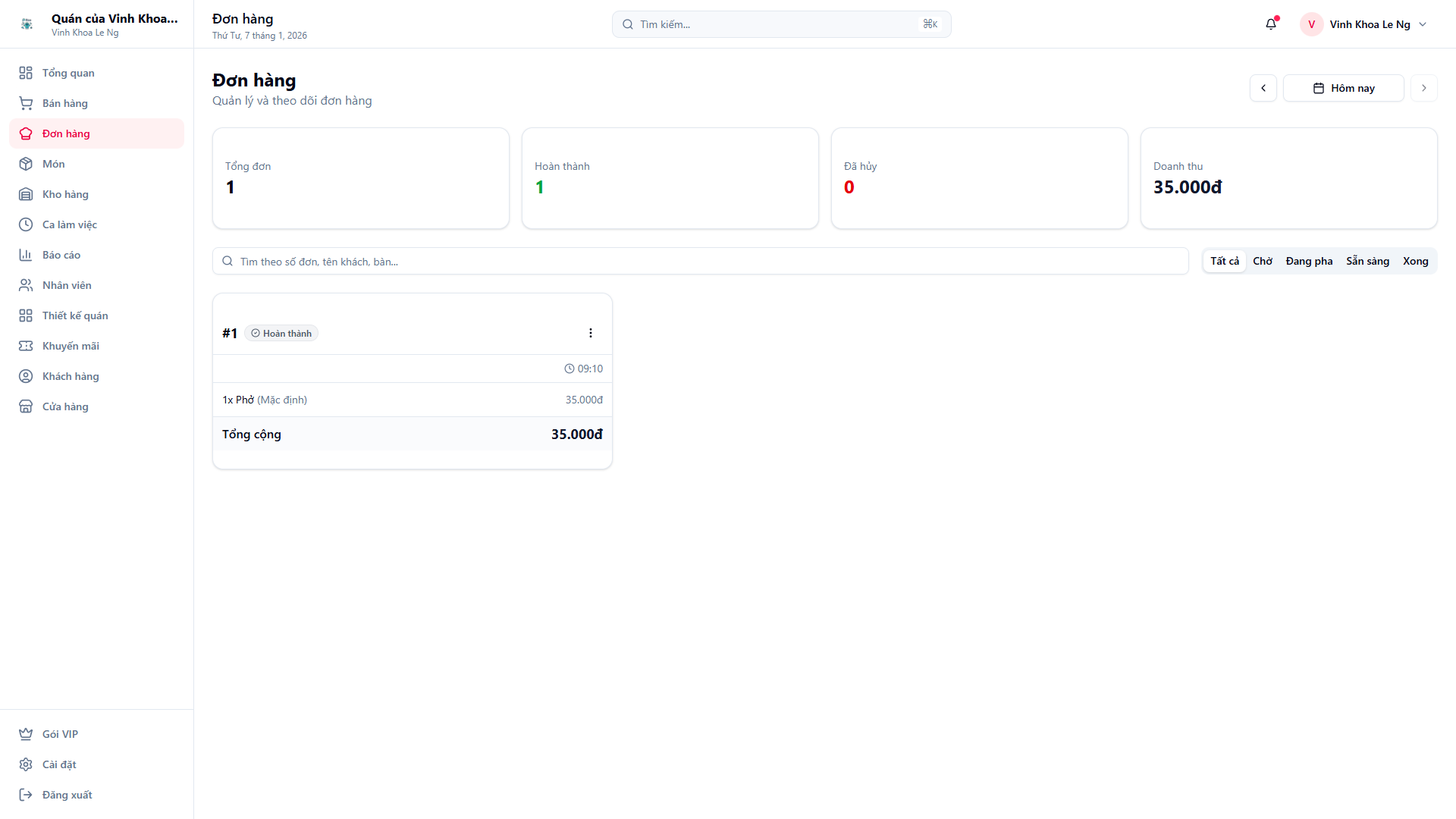This screenshot has width=1456, height=819.
Task: Open the Hôm nay date picker
Action: tap(1343, 88)
